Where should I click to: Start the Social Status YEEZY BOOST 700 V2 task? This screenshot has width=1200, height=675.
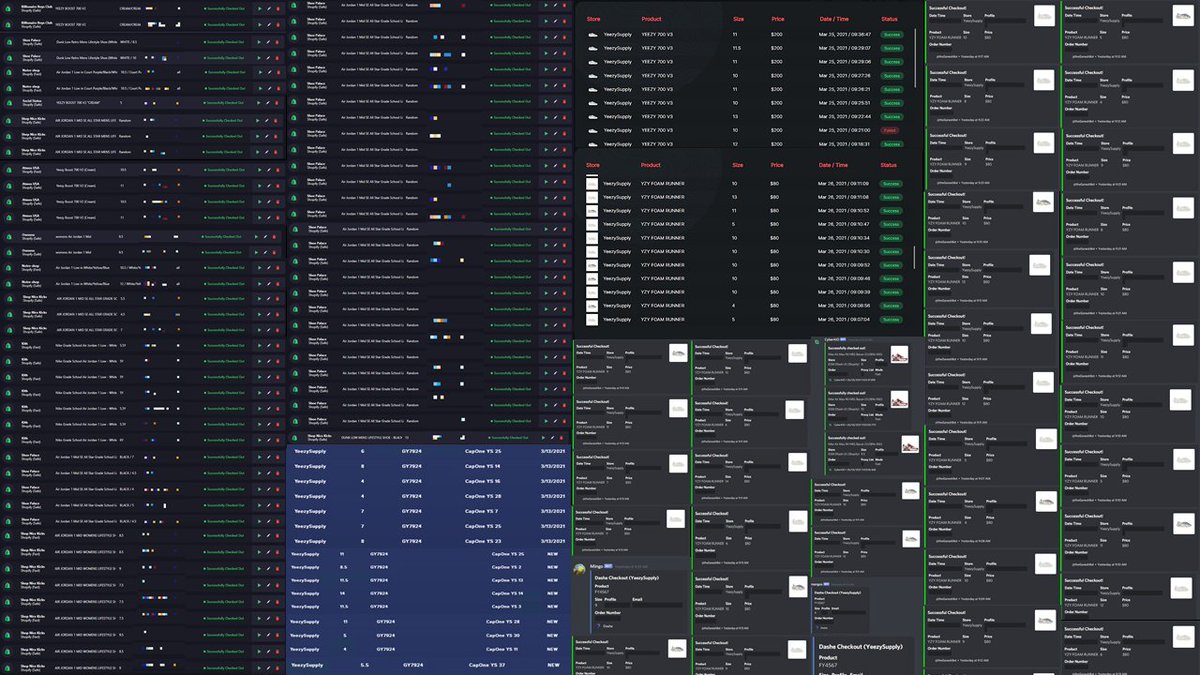(259, 103)
